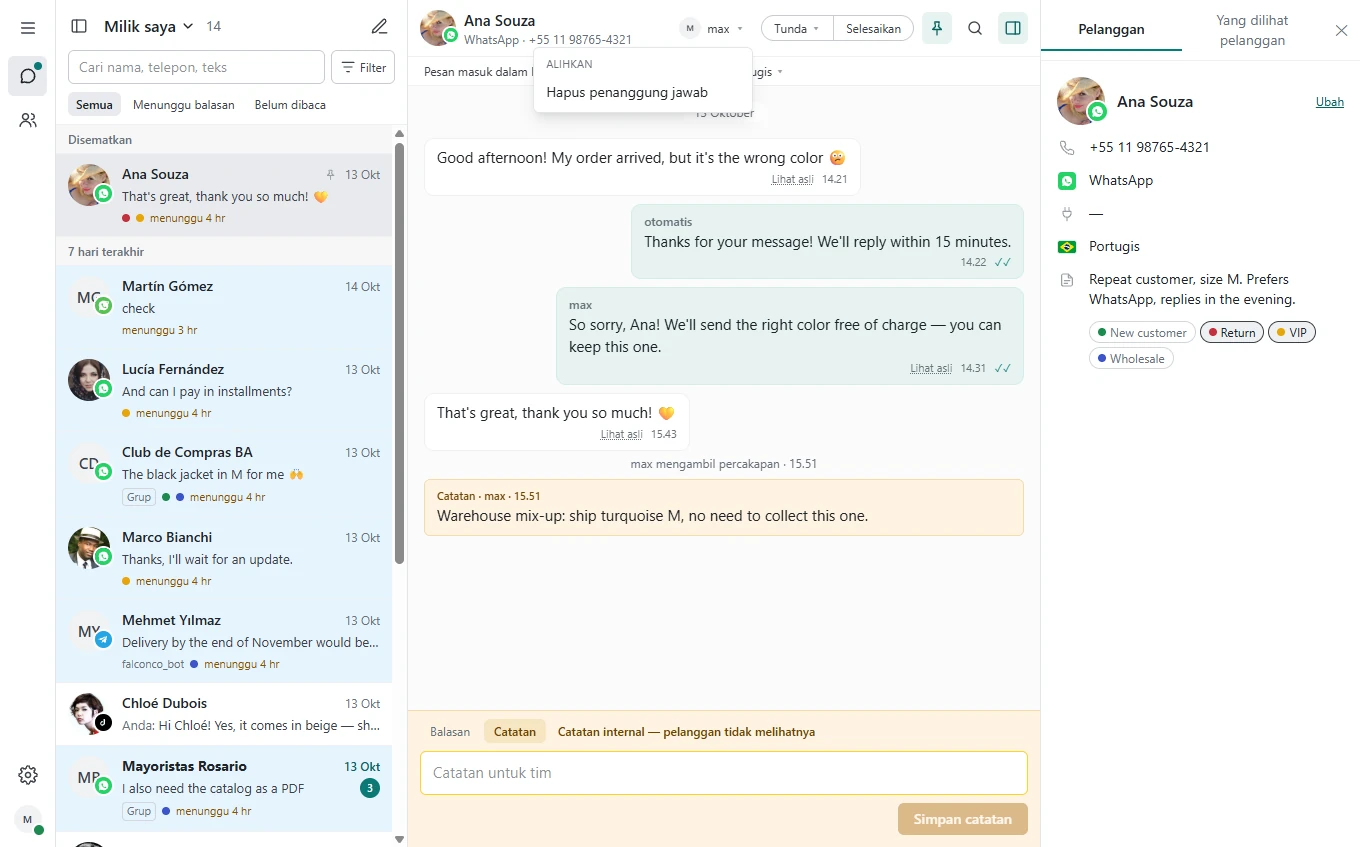Open Yang dilihat pelanggan tab
Screen dimensions: 1360x847
[x=1252, y=30]
